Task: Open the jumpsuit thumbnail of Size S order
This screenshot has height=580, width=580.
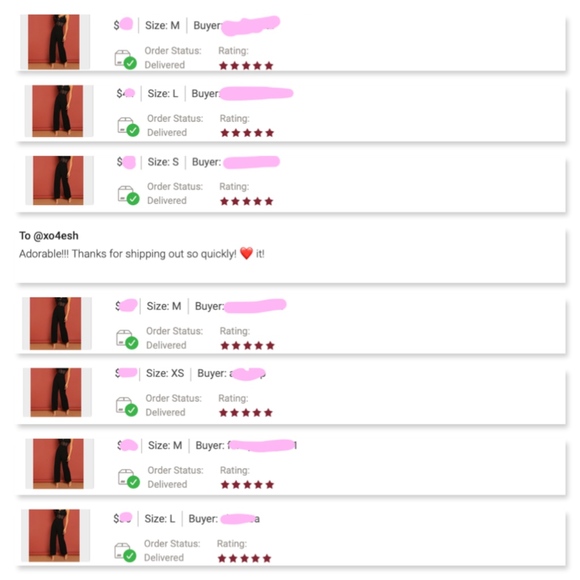Action: pyautogui.click(x=58, y=180)
